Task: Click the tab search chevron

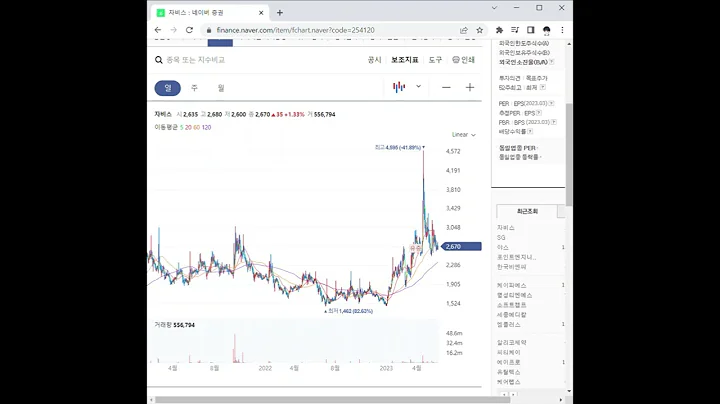Action: [495, 8]
